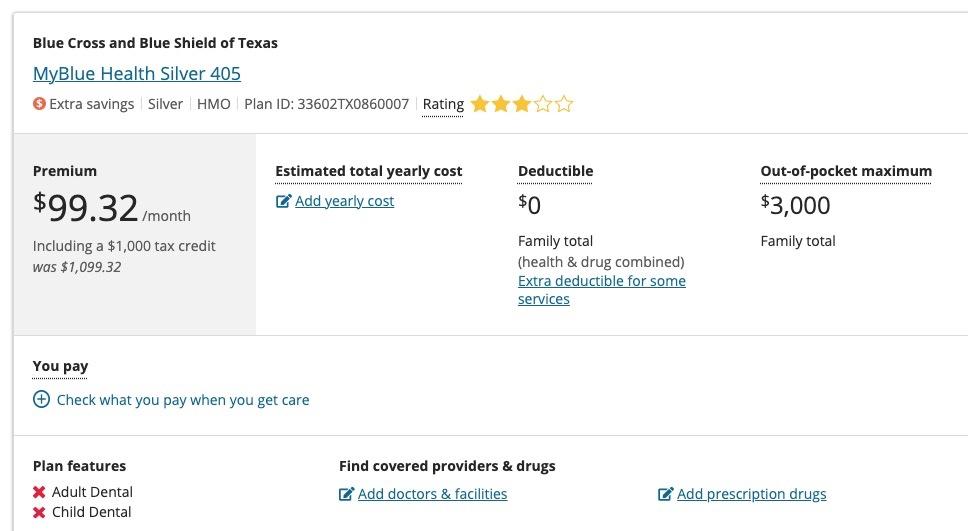The image size is (968, 531).
Task: Click the Add yearly cost link text
Action: point(344,201)
